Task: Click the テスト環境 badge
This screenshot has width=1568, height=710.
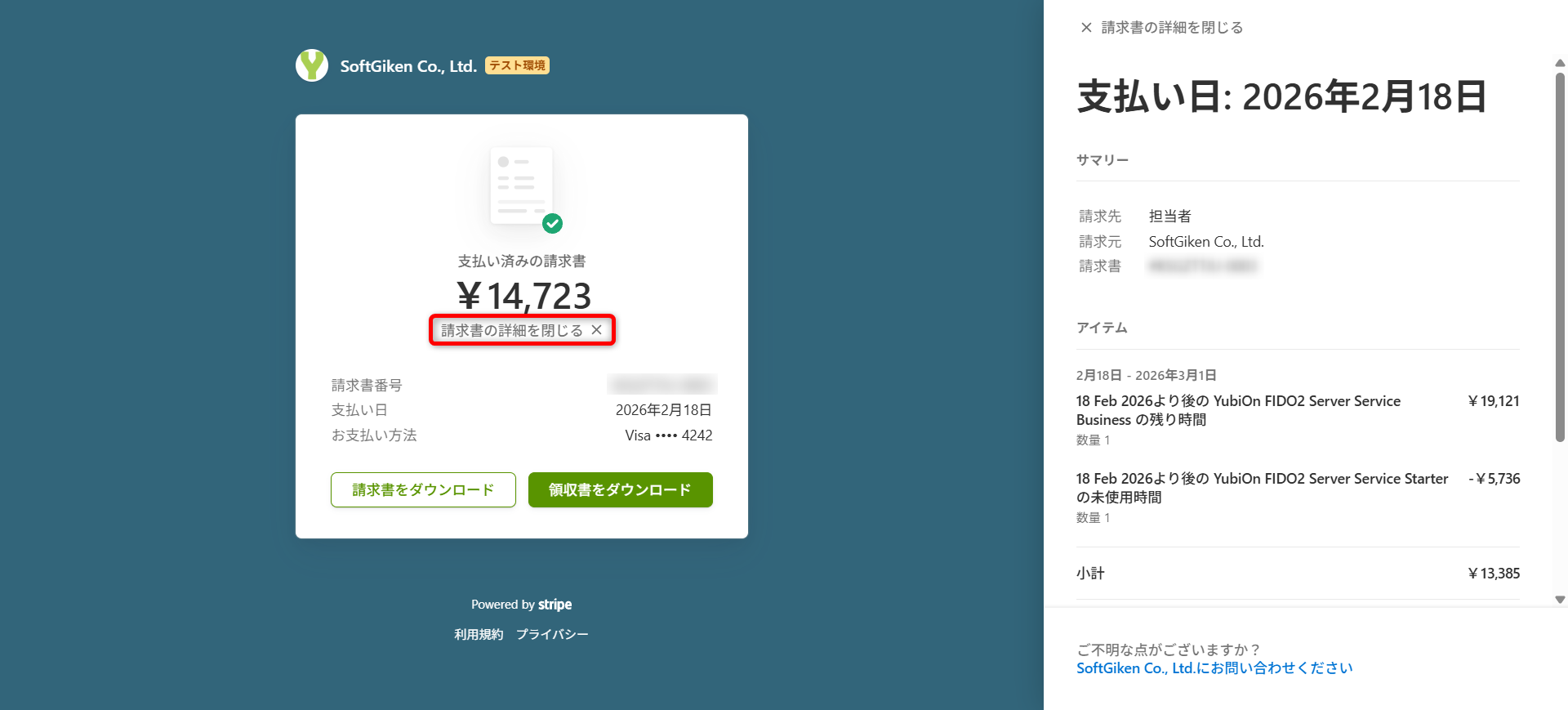Action: [517, 65]
